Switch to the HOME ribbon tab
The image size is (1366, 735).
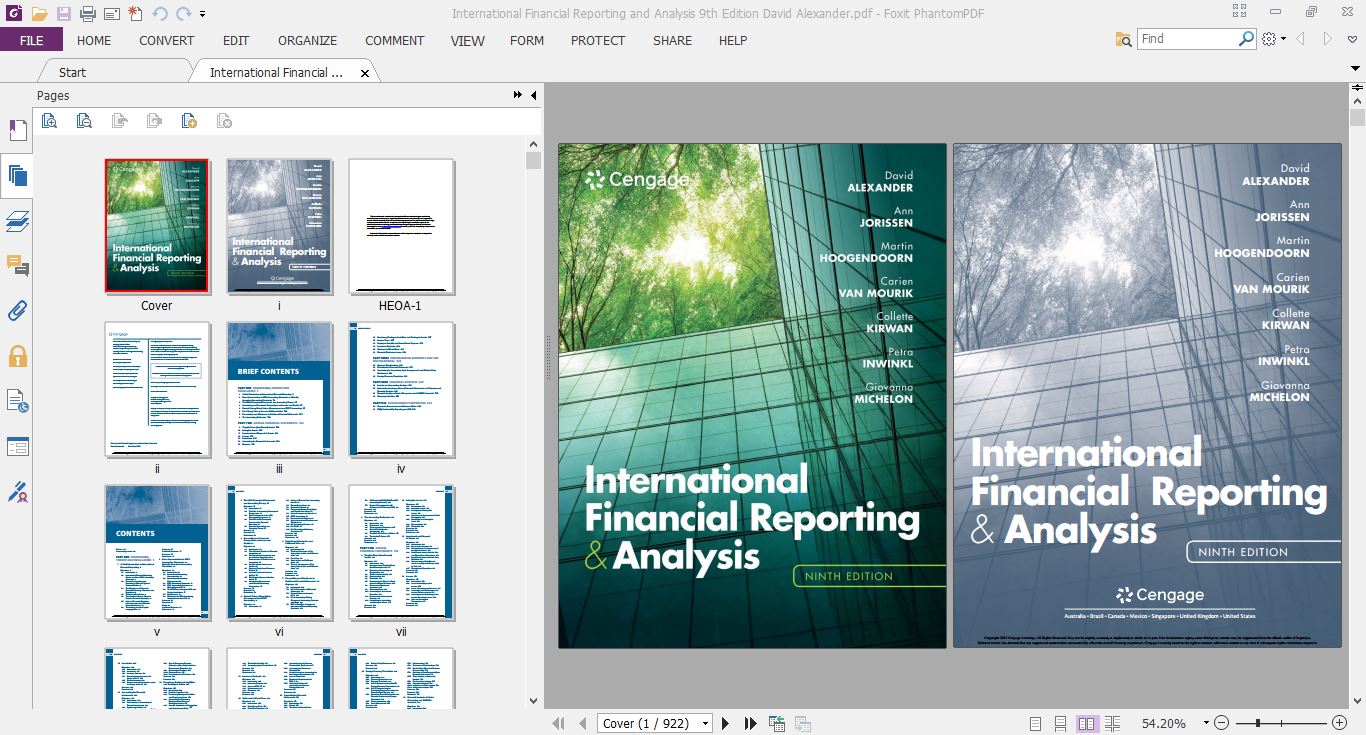click(x=94, y=40)
